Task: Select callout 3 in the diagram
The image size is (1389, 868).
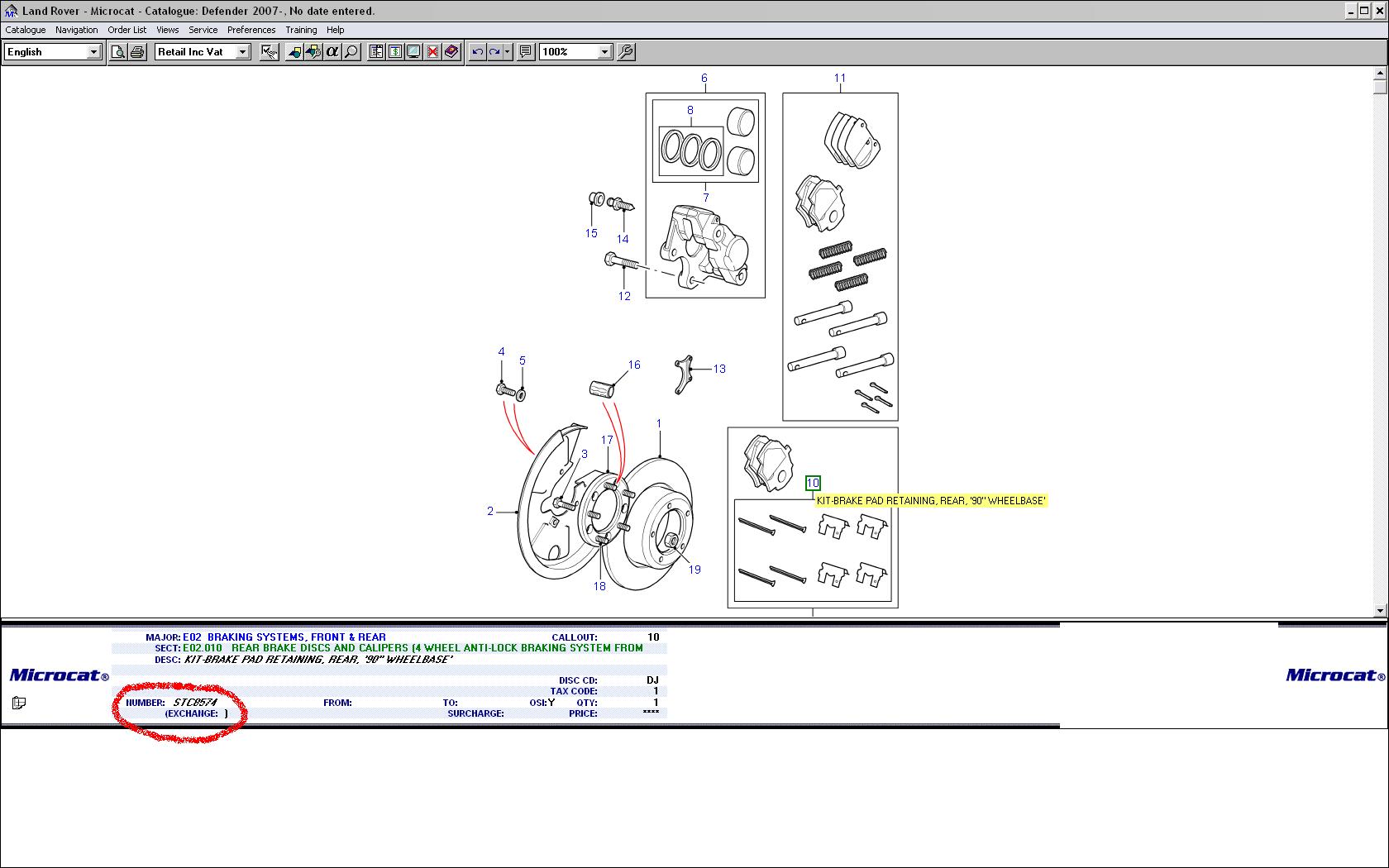Action: 585,454
